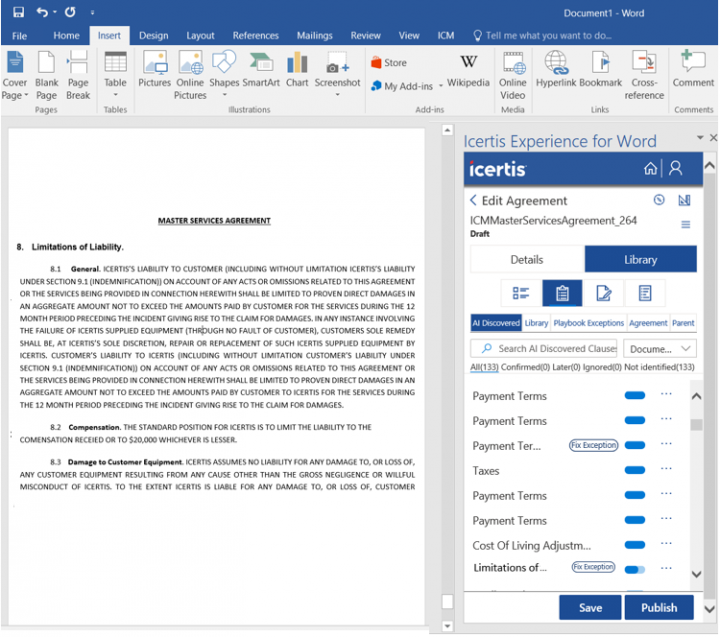The width and height of the screenshot is (720, 637).
Task: Expand the My Add-ins dropdown
Action: click(x=441, y=86)
